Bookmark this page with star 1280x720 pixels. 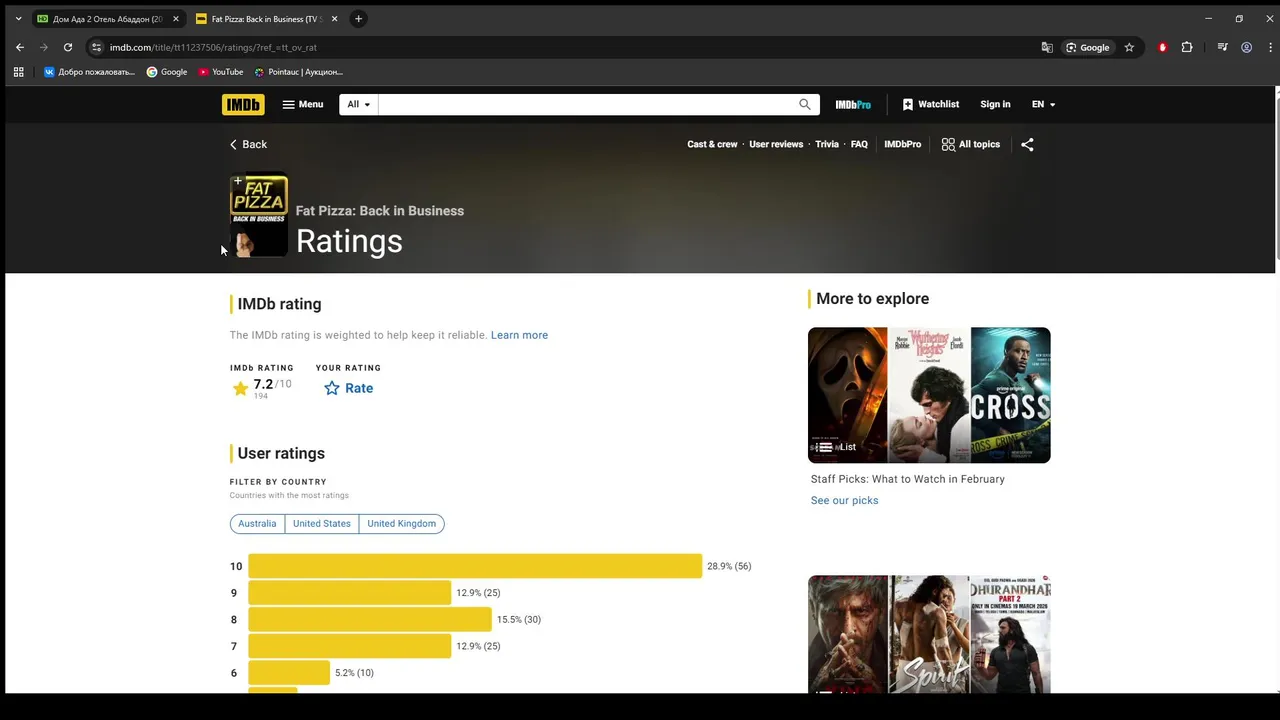(x=1129, y=47)
